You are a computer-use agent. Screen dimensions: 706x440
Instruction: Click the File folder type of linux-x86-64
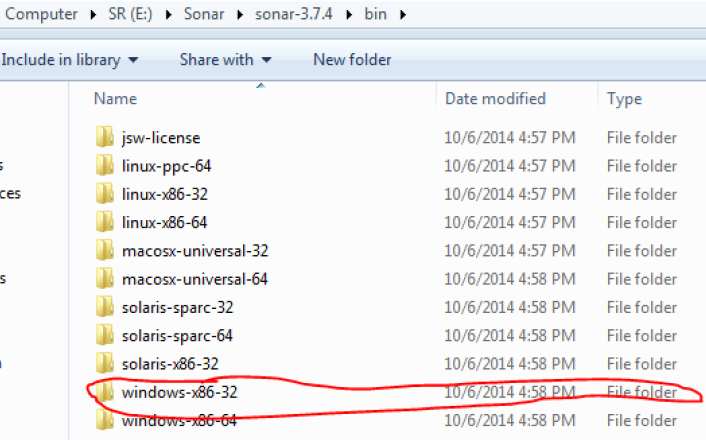(x=642, y=222)
